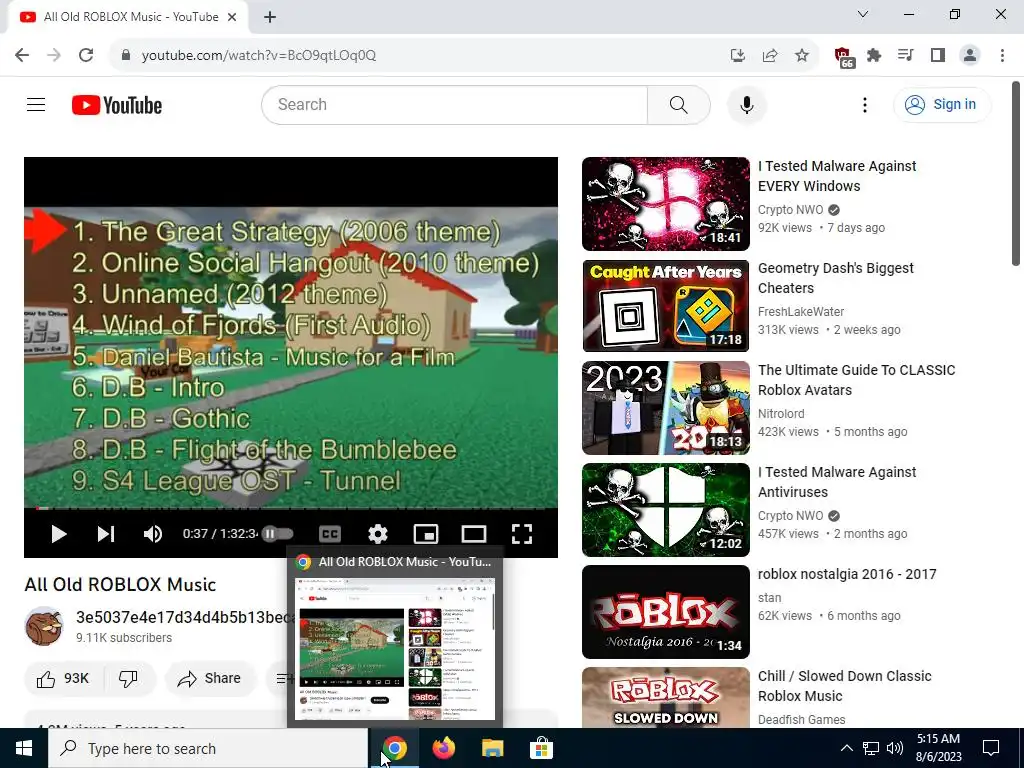Bookmark this tab with star icon
This screenshot has height=768, width=1024.
[802, 56]
